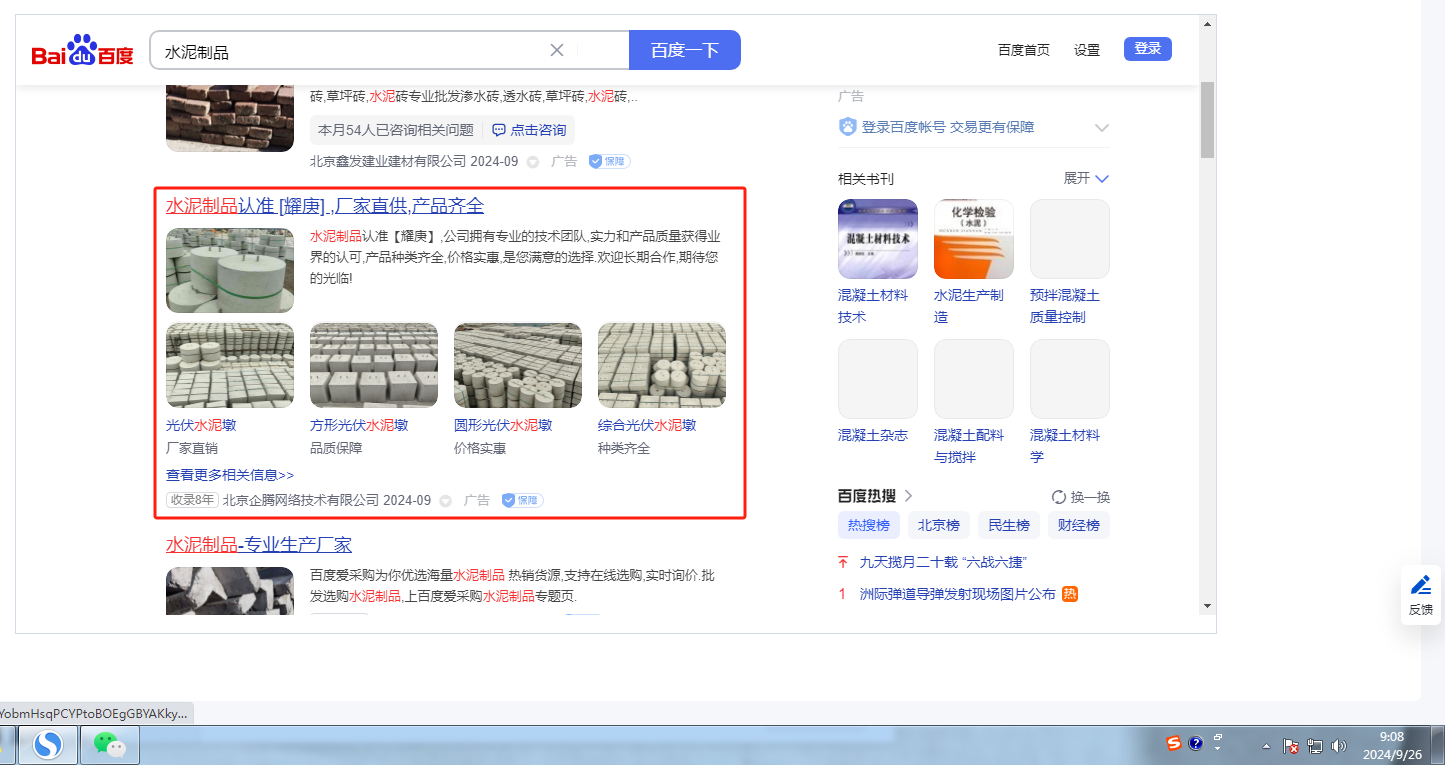The height and width of the screenshot is (765, 1445).
Task: Click the thumbnail above 圆形光伏水泥墩
Action: pos(518,365)
